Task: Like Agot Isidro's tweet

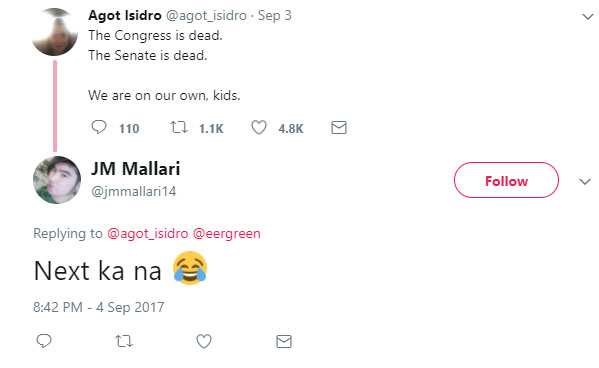Action: click(259, 127)
